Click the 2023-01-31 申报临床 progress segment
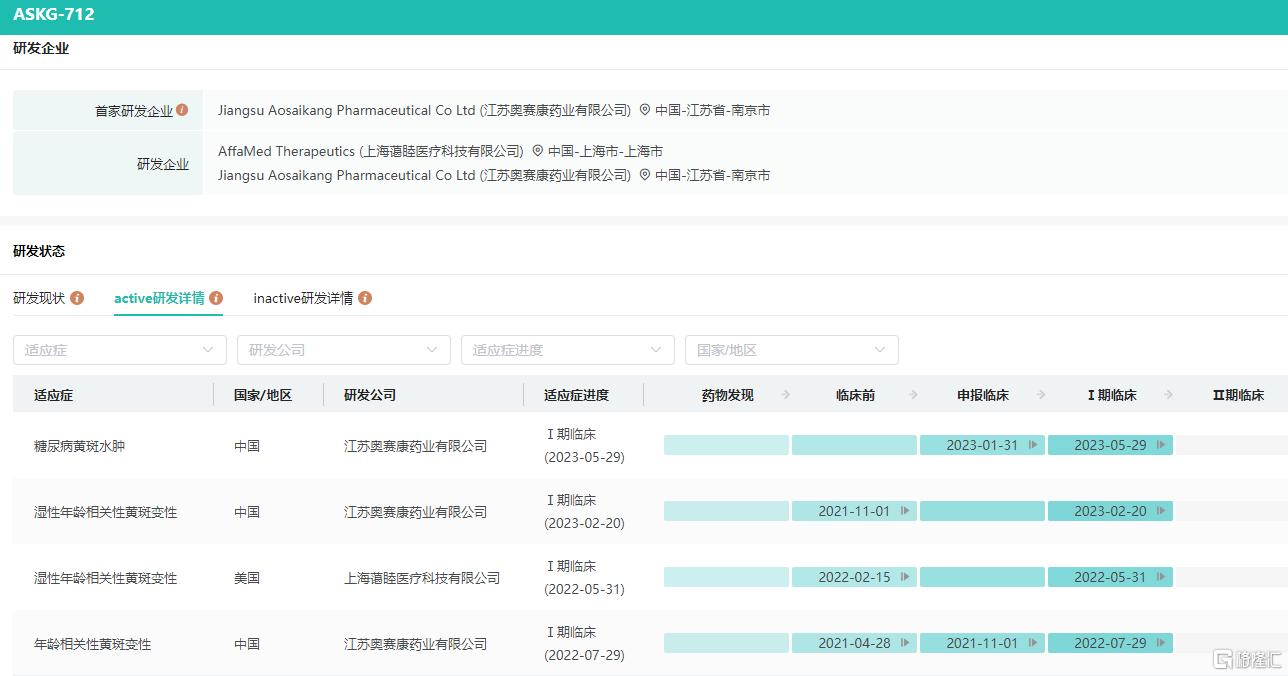Screen dimensions: 1288x676 [x=982, y=445]
